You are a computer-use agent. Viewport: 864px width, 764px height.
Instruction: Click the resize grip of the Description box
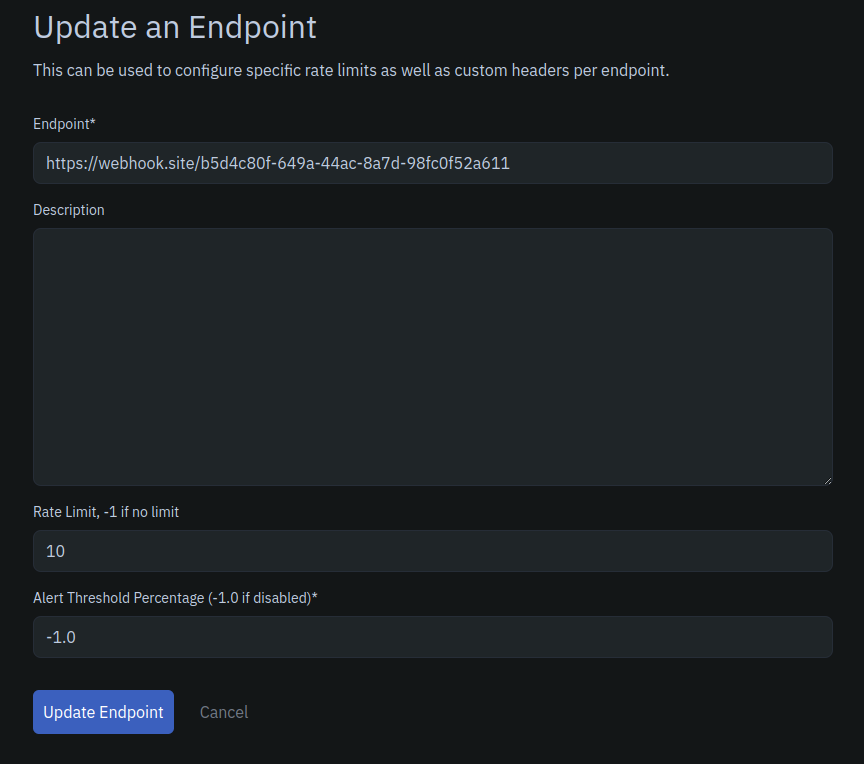828,480
